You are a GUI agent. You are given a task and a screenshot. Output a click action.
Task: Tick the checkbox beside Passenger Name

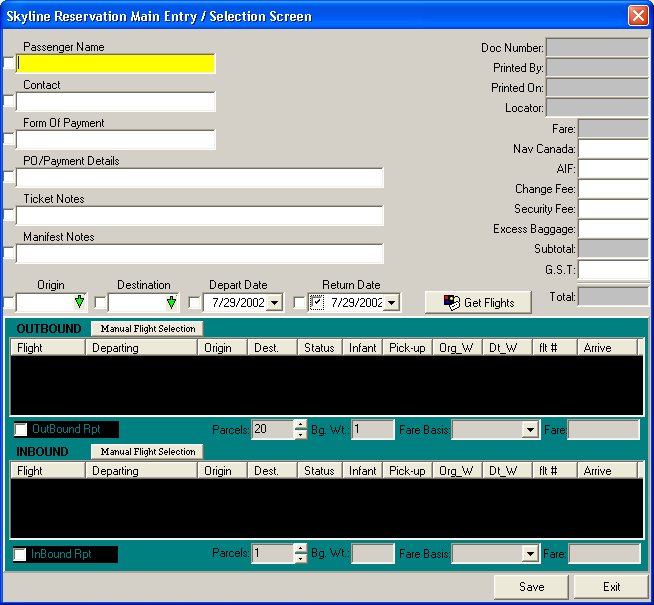(x=9, y=63)
